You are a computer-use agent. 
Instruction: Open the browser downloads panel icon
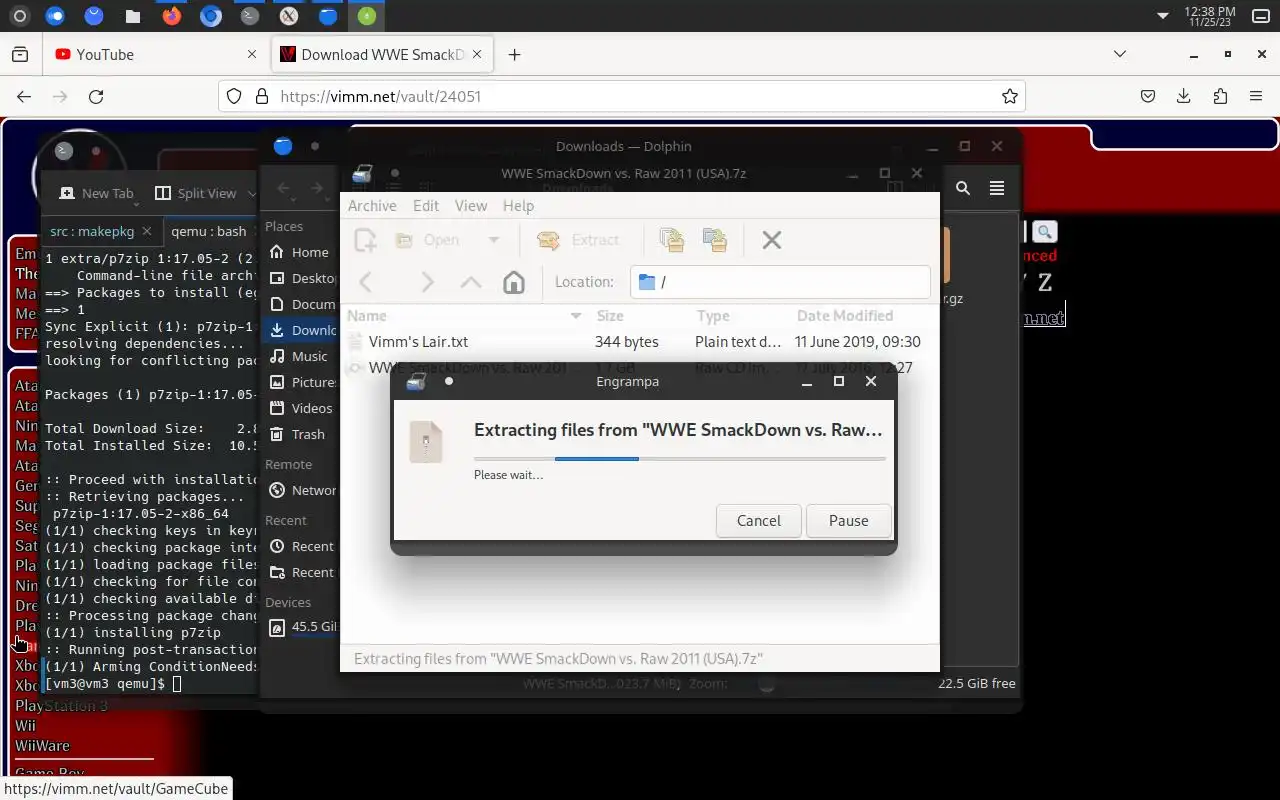(x=1184, y=96)
